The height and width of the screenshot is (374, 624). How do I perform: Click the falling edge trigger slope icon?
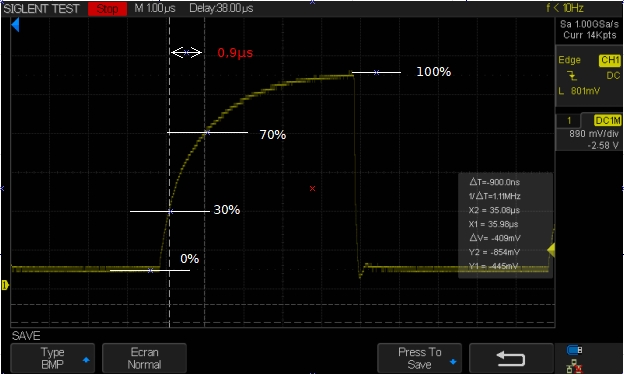pyautogui.click(x=572, y=75)
